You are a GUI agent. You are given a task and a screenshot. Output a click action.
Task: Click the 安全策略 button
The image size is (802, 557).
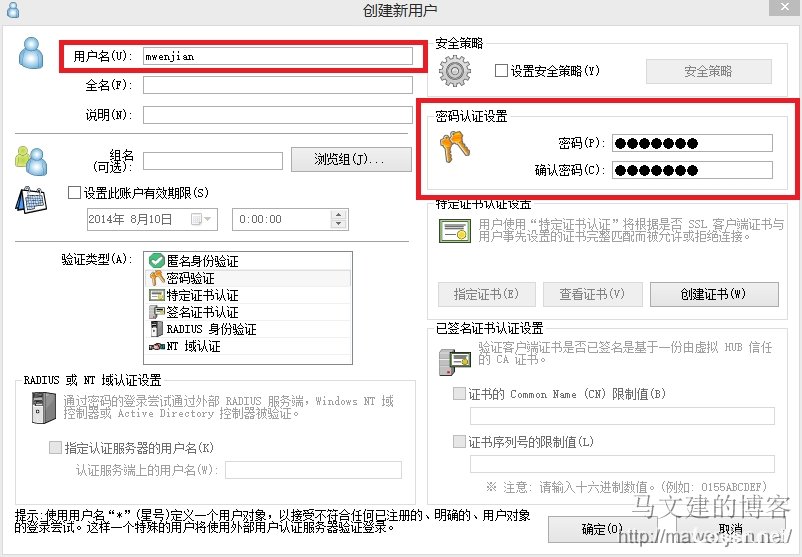(708, 71)
